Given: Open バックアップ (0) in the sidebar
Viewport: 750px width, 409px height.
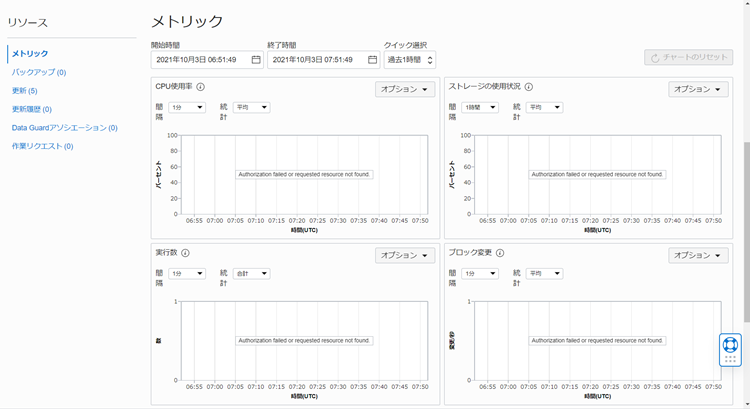Looking at the screenshot, I should [39, 72].
